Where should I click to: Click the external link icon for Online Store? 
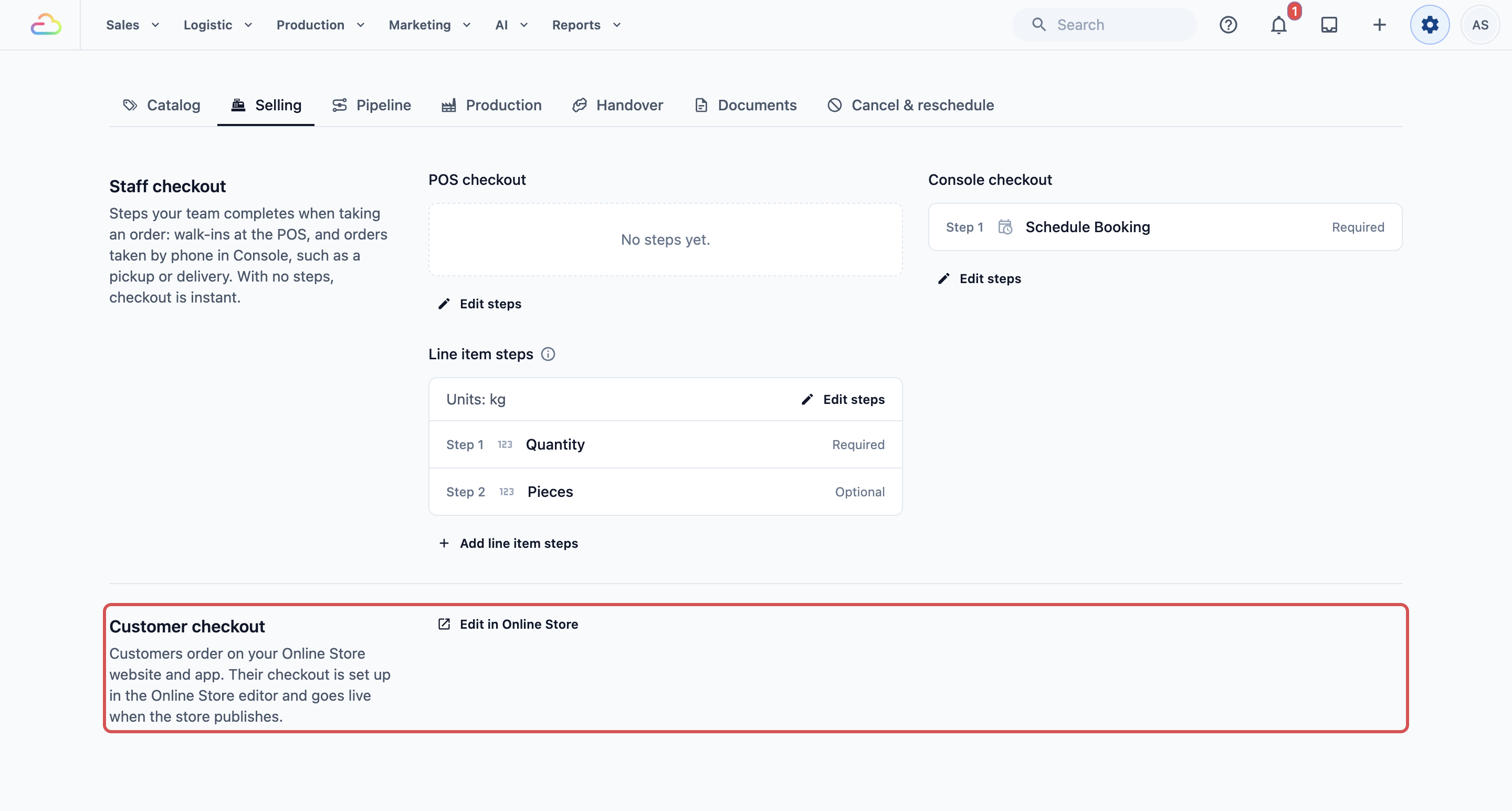(444, 624)
